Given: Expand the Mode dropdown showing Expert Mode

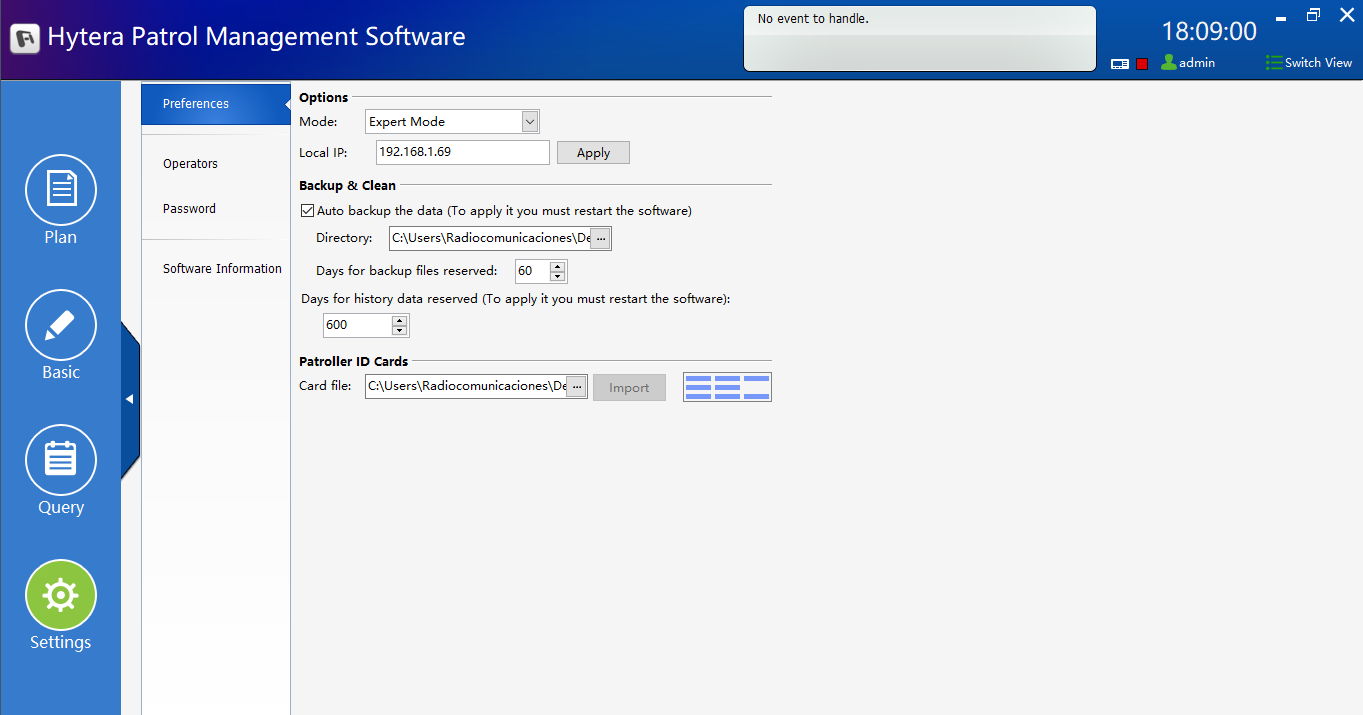Looking at the screenshot, I should pyautogui.click(x=530, y=122).
